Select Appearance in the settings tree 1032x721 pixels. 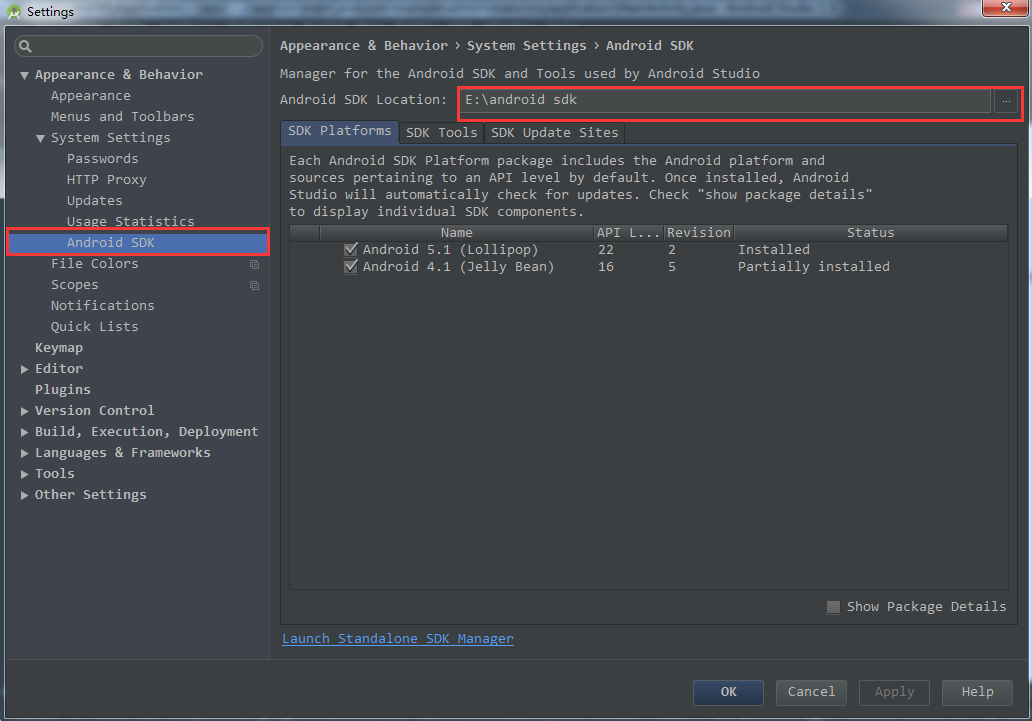pyautogui.click(x=91, y=96)
